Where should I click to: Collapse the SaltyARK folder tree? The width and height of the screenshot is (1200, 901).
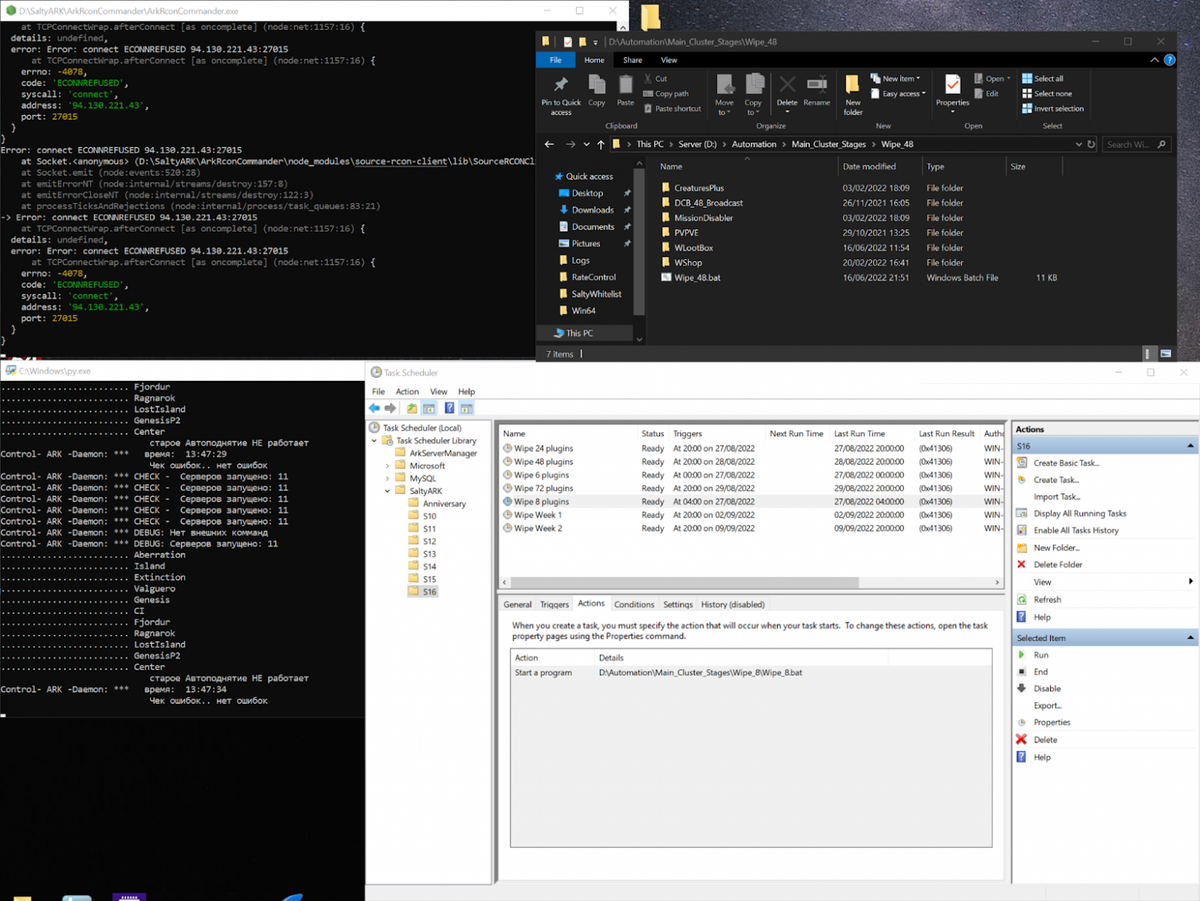[x=388, y=491]
